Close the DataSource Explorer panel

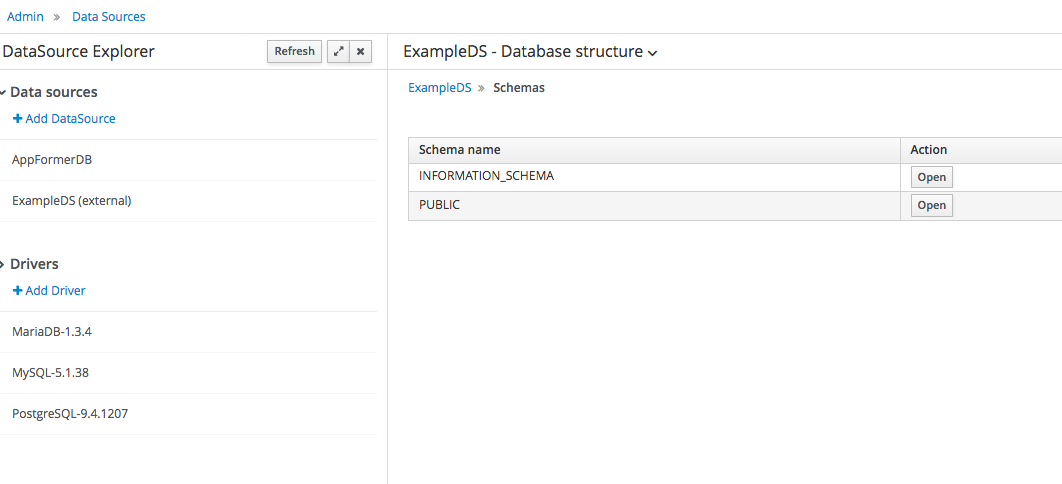[x=360, y=51]
